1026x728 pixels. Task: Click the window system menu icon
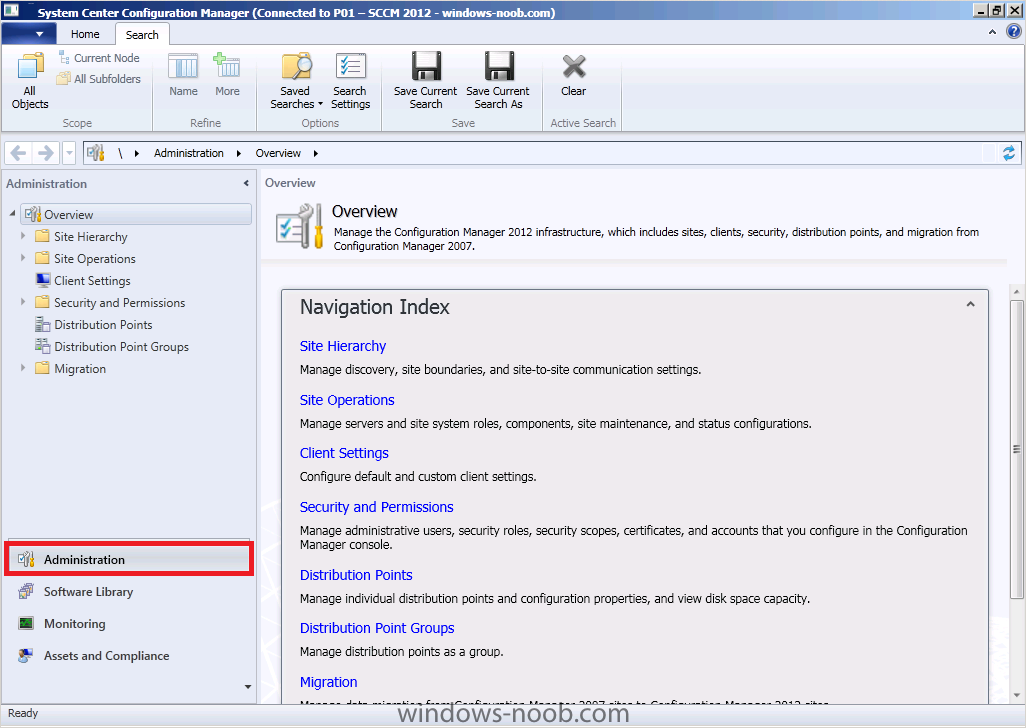(12, 10)
